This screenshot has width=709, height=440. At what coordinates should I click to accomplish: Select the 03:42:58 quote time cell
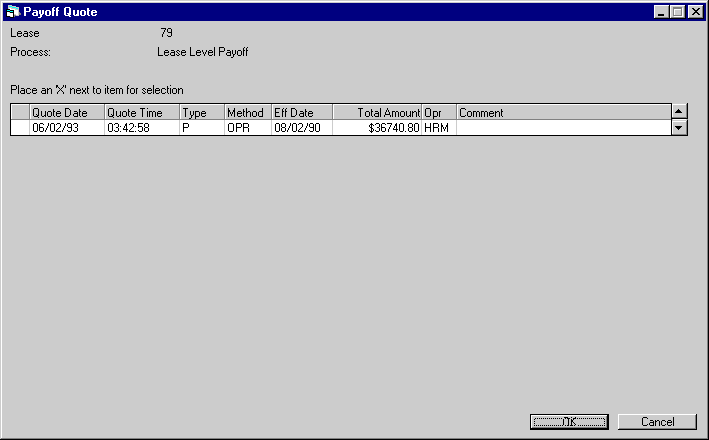pyautogui.click(x=142, y=128)
